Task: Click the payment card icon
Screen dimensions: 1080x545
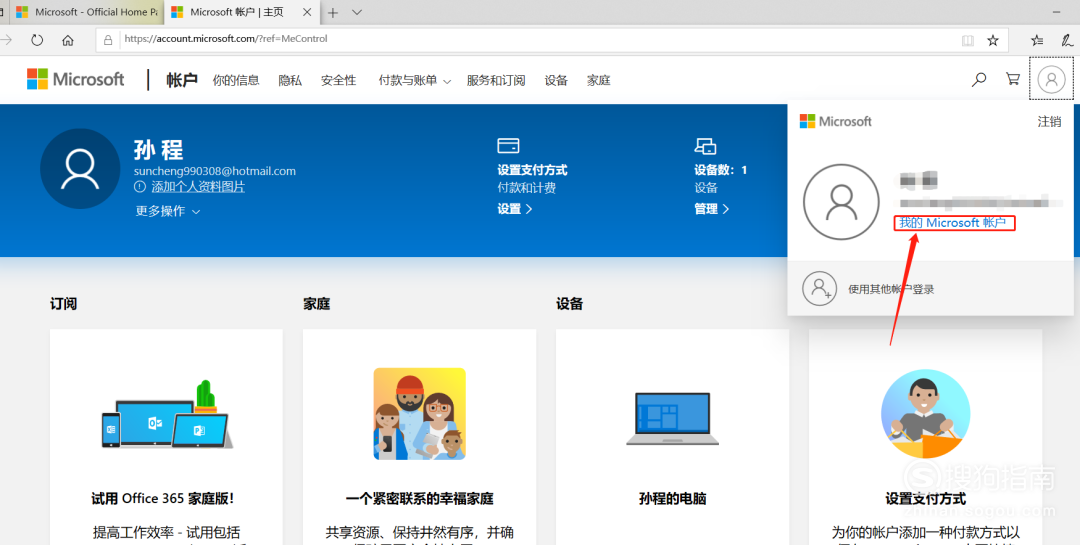Action: pos(508,146)
